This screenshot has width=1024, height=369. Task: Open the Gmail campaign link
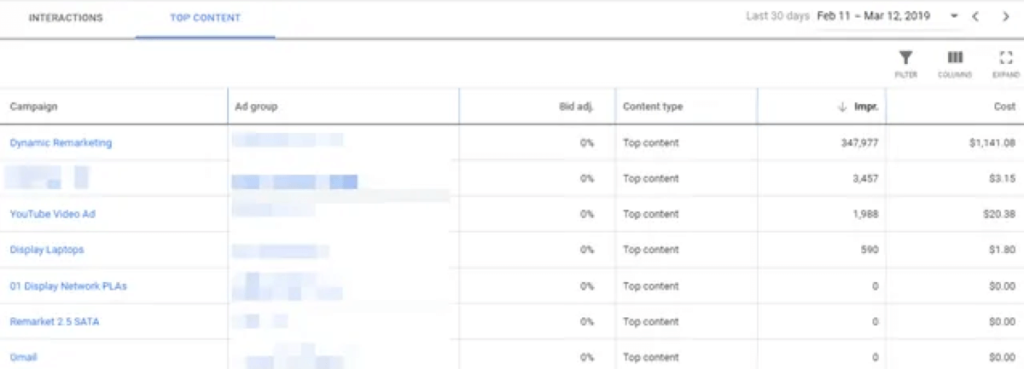pyautogui.click(x=24, y=357)
